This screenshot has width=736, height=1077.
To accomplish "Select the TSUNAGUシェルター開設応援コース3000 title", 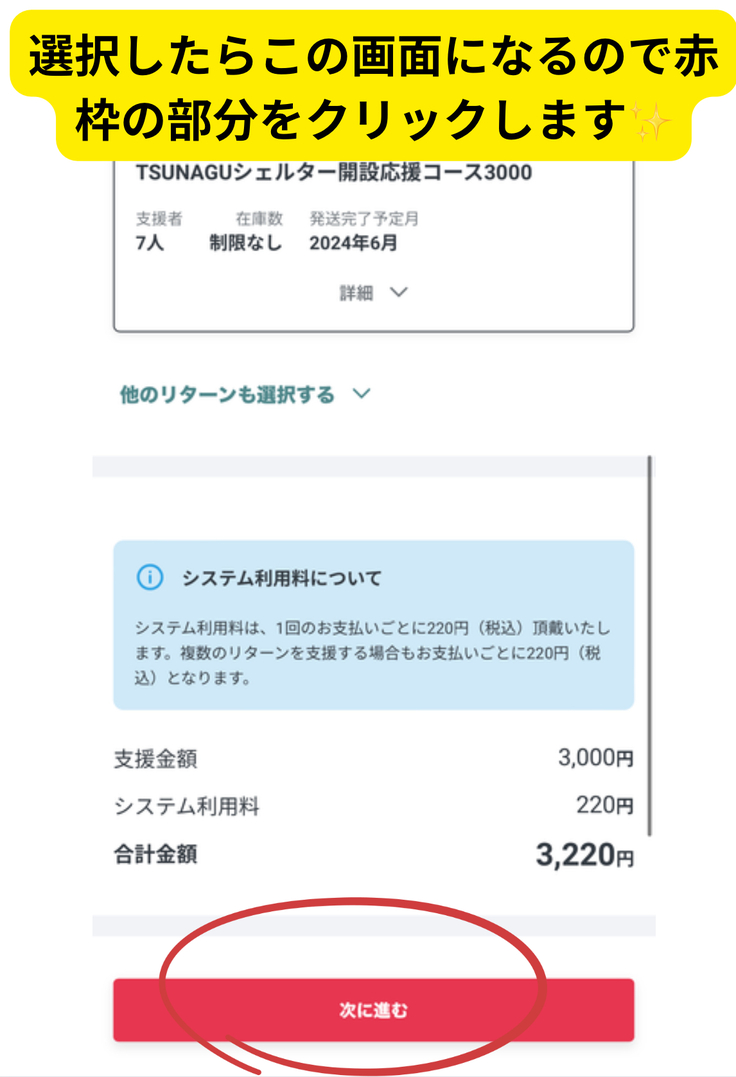I will coord(333,173).
